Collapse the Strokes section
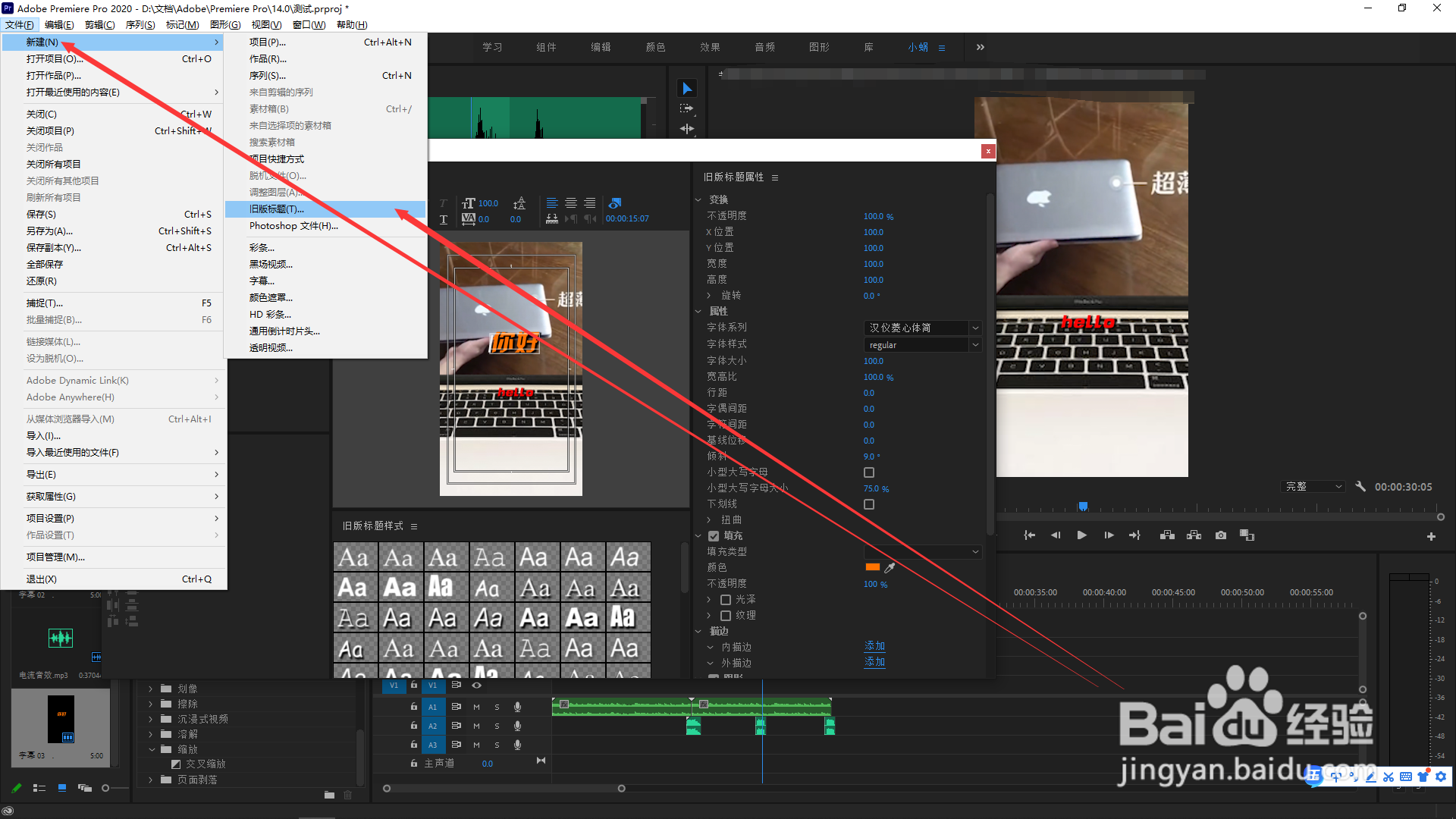Viewport: 1456px width, 819px height. (x=698, y=632)
